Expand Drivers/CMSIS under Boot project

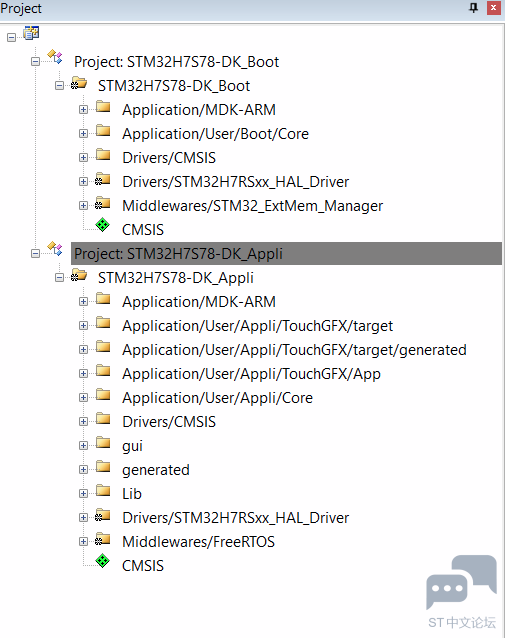(x=83, y=158)
